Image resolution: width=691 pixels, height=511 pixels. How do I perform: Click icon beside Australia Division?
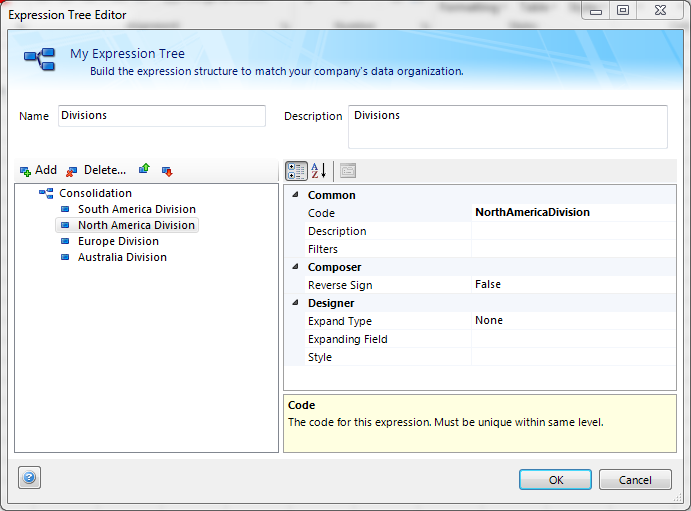65,257
